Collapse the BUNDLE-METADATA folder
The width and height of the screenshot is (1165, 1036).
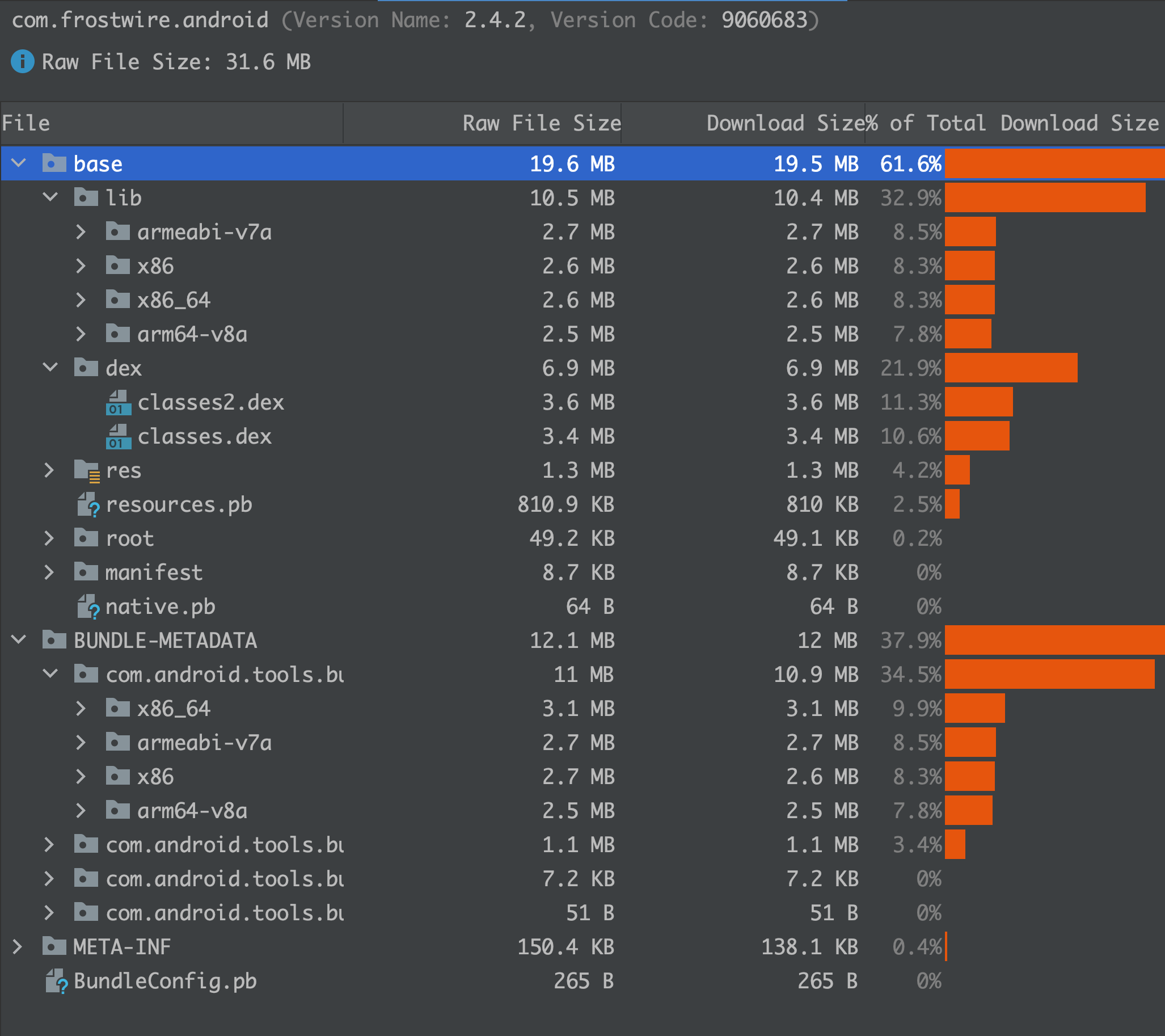click(x=19, y=640)
